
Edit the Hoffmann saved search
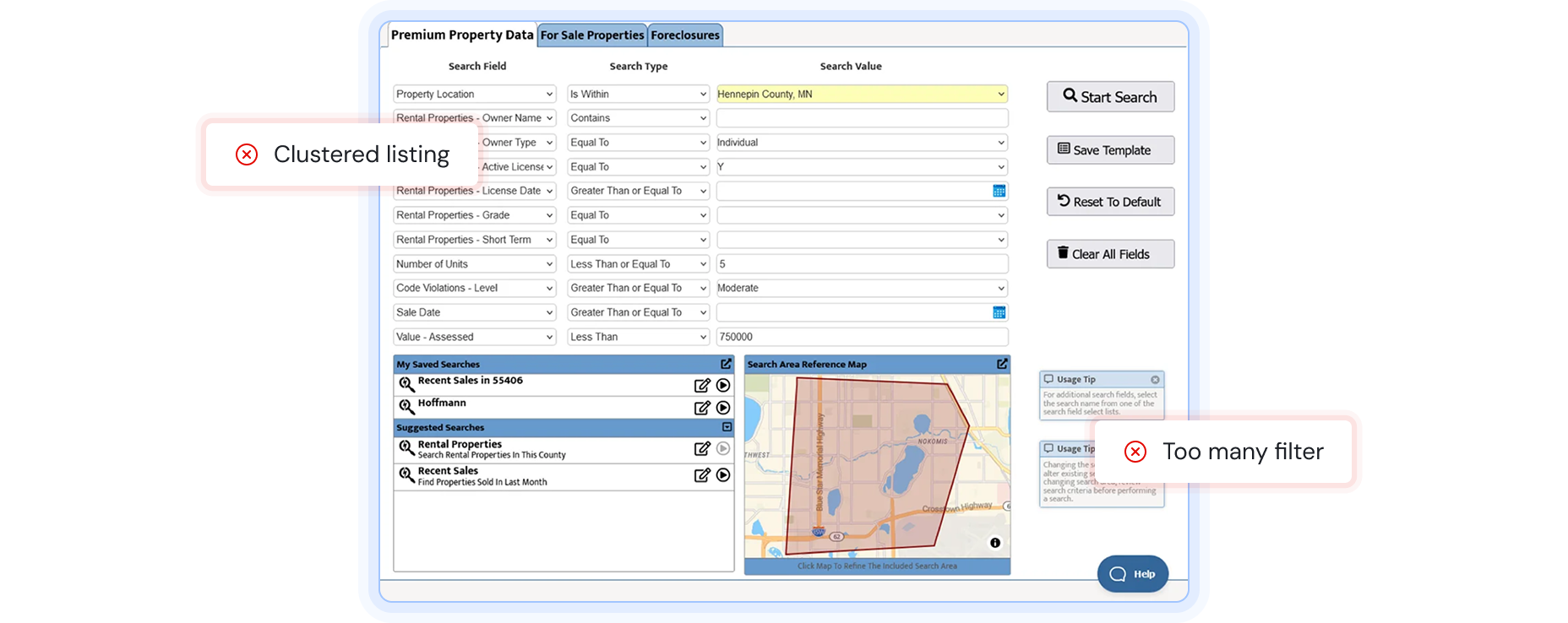[x=701, y=408]
